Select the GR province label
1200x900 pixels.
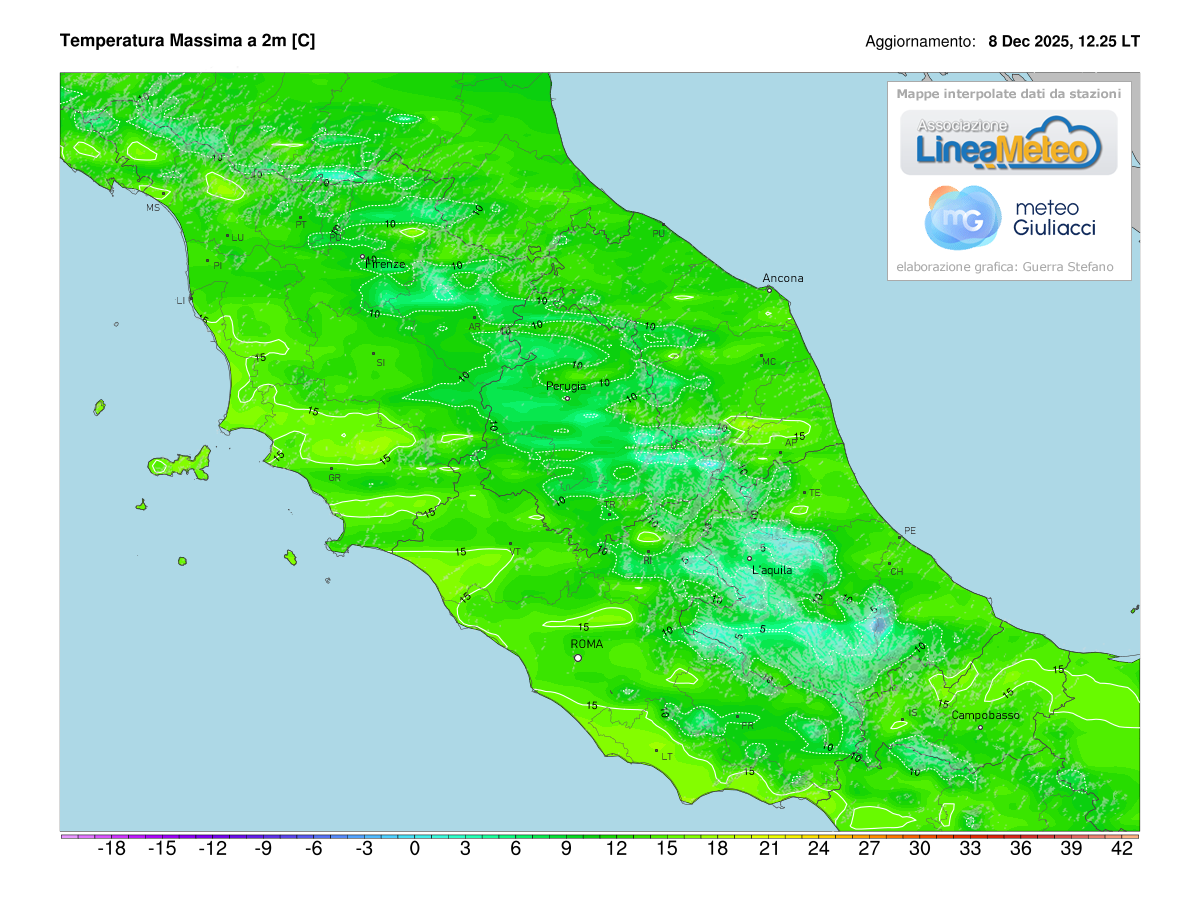point(335,478)
